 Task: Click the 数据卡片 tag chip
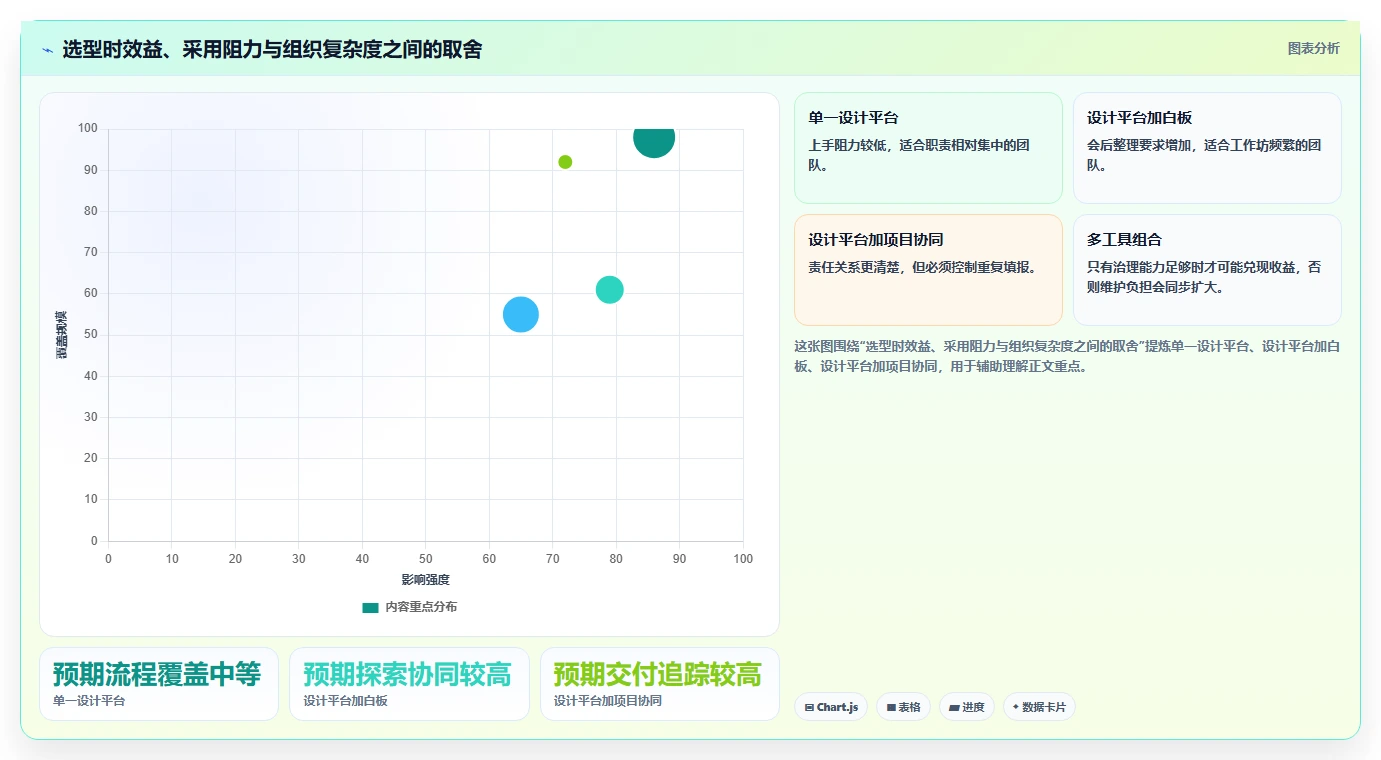click(1039, 707)
